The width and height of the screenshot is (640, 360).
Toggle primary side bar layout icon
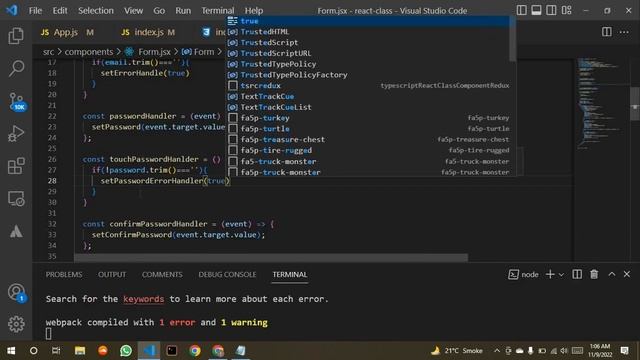pos(521,10)
